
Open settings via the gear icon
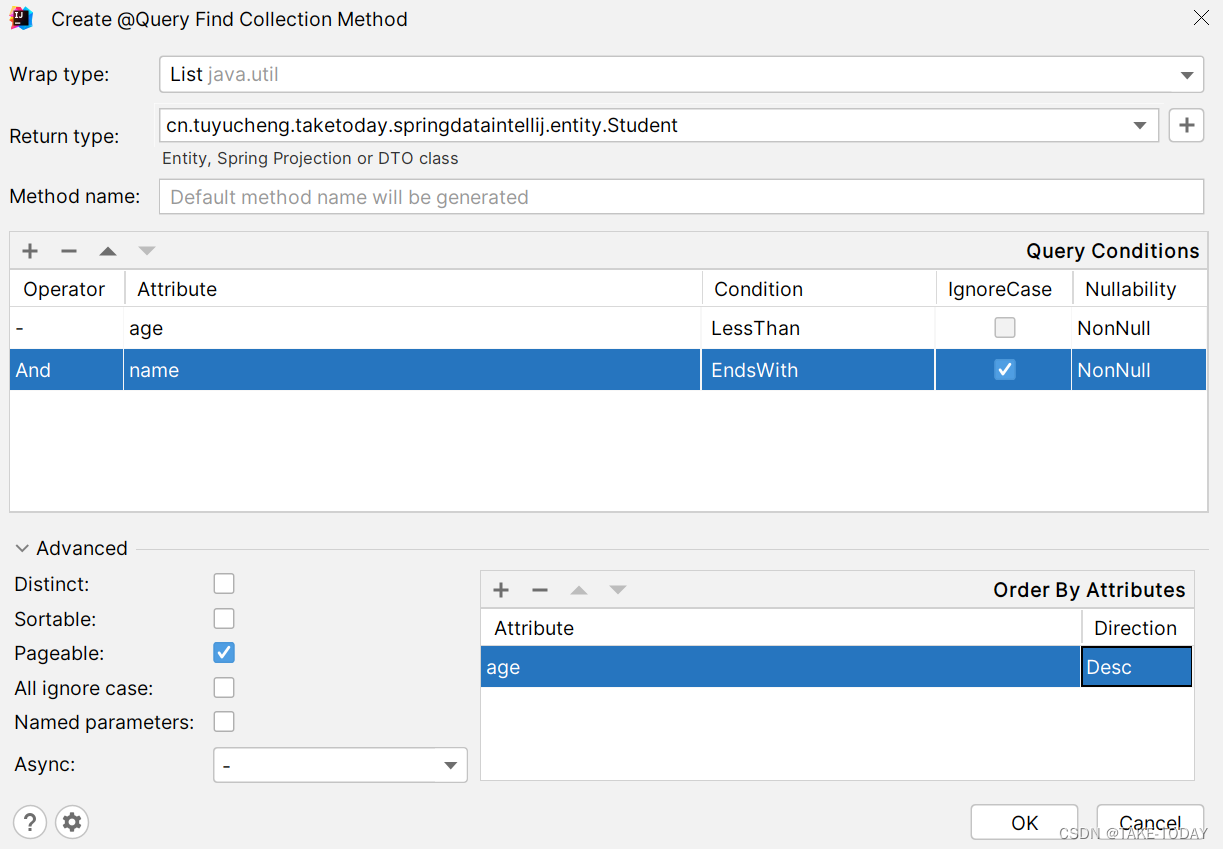[72, 822]
